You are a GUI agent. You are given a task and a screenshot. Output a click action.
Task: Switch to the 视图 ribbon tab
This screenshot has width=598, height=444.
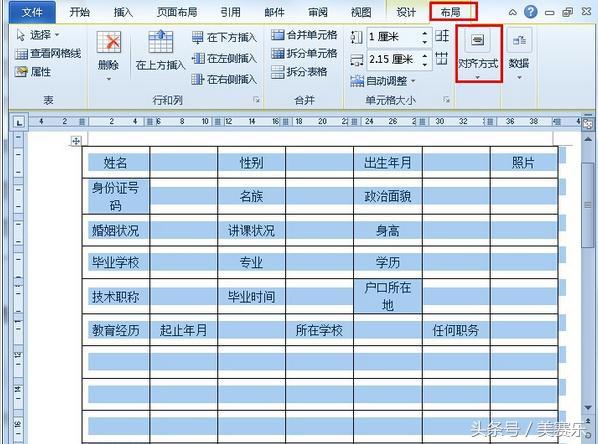click(361, 12)
